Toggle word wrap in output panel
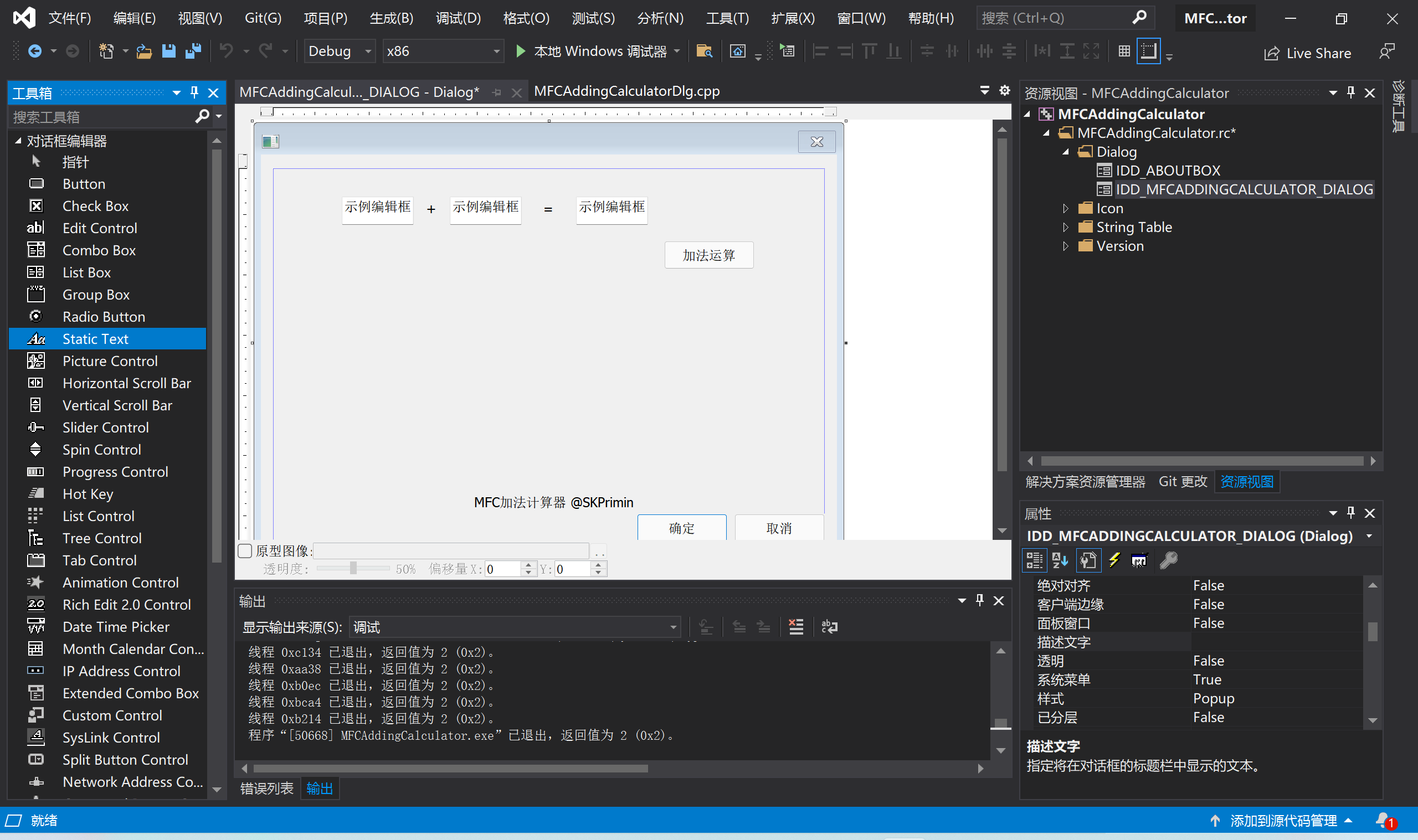This screenshot has height=840, width=1418. pos(829,627)
